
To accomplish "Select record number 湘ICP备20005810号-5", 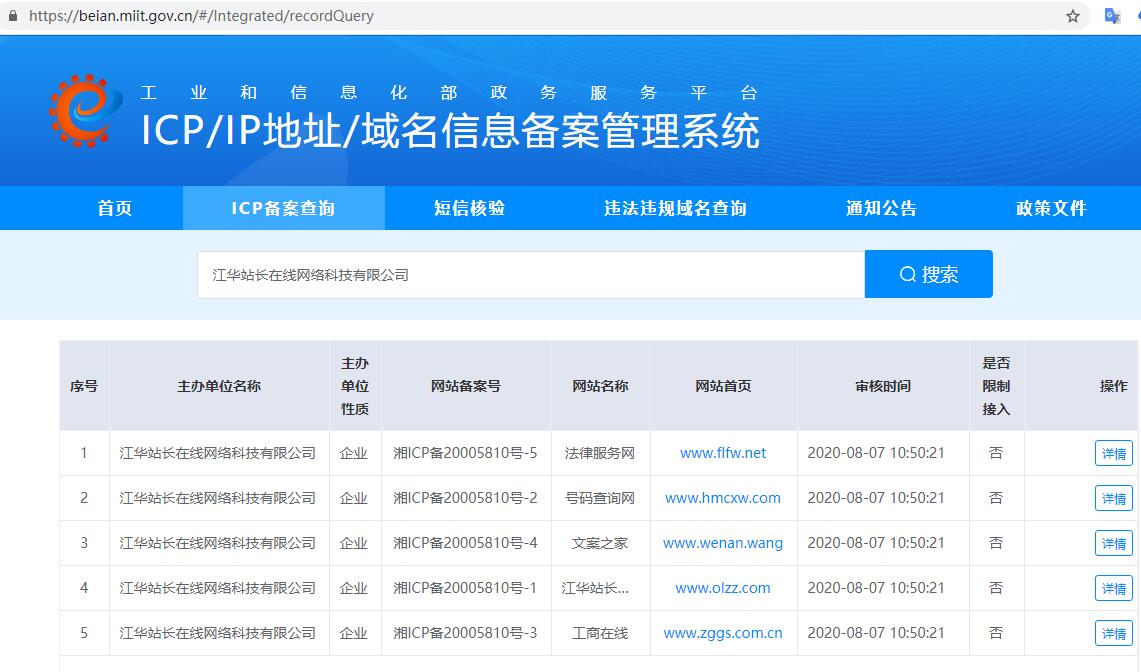I will tap(465, 453).
